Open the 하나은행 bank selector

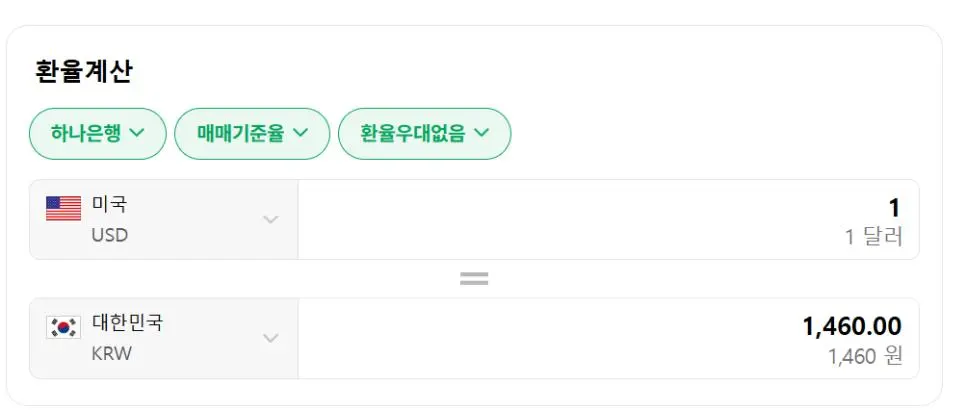coord(97,134)
